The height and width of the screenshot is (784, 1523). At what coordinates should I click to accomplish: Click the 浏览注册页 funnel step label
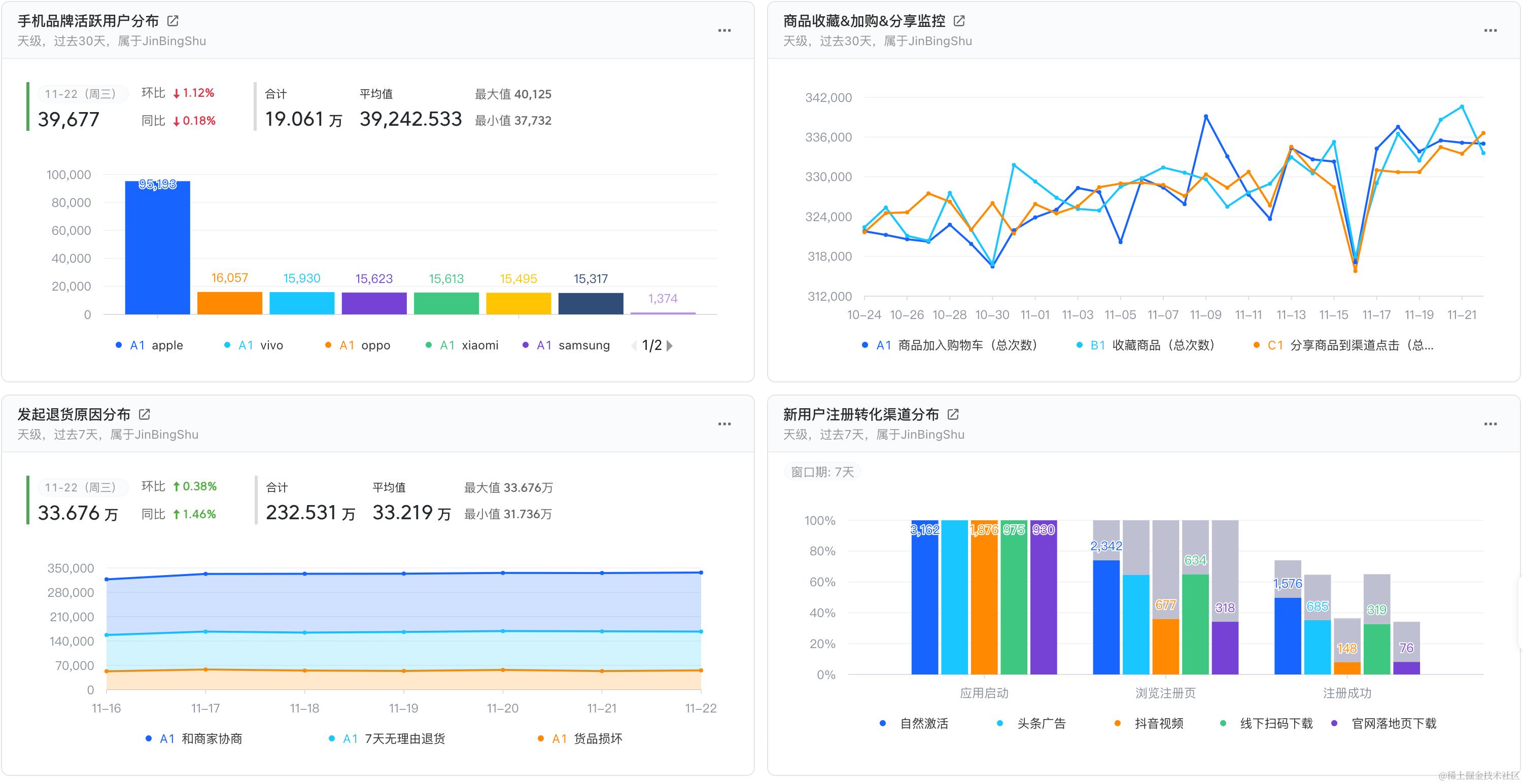[x=1165, y=693]
